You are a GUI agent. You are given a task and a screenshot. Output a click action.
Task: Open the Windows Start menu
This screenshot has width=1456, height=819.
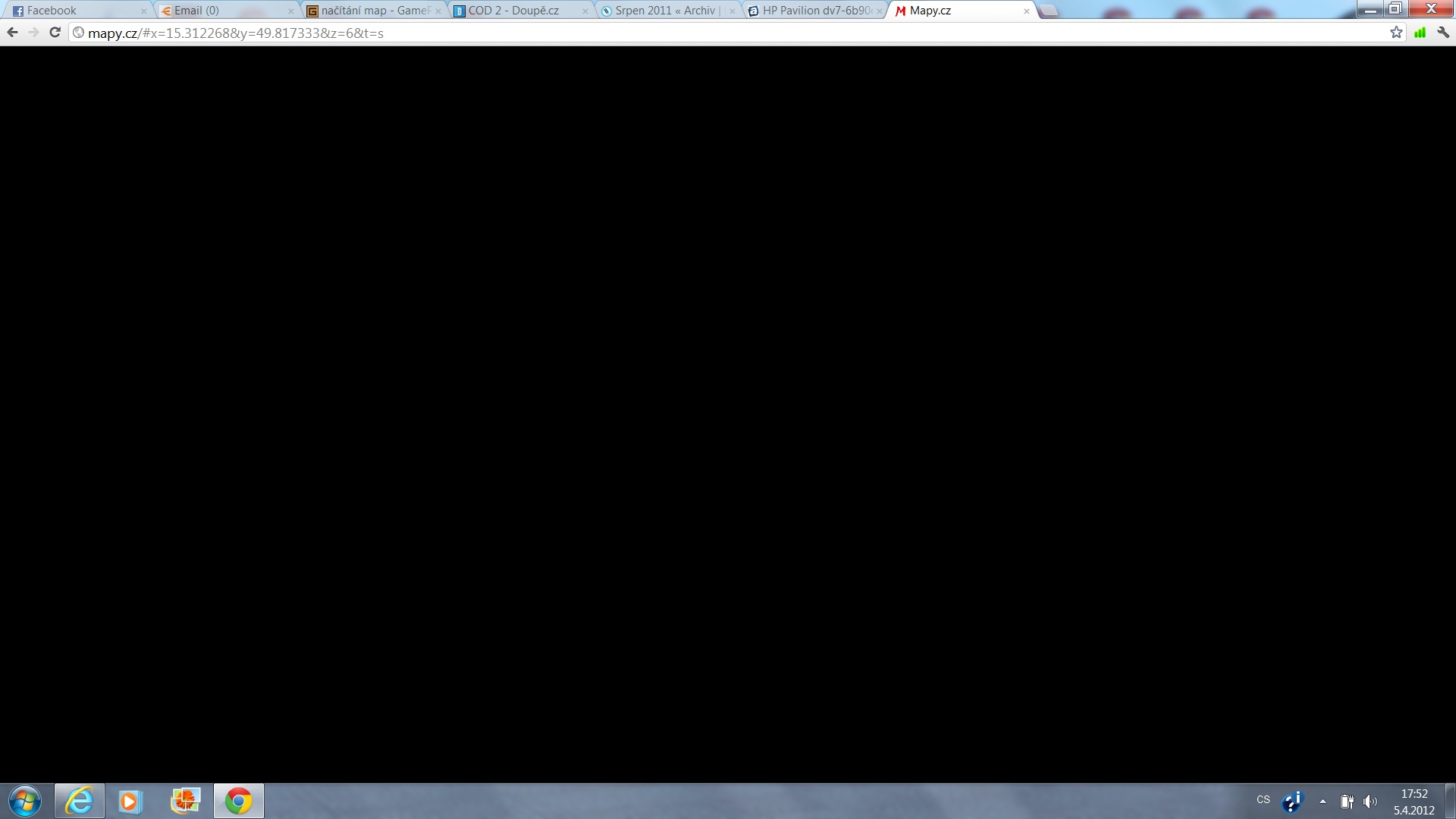25,801
